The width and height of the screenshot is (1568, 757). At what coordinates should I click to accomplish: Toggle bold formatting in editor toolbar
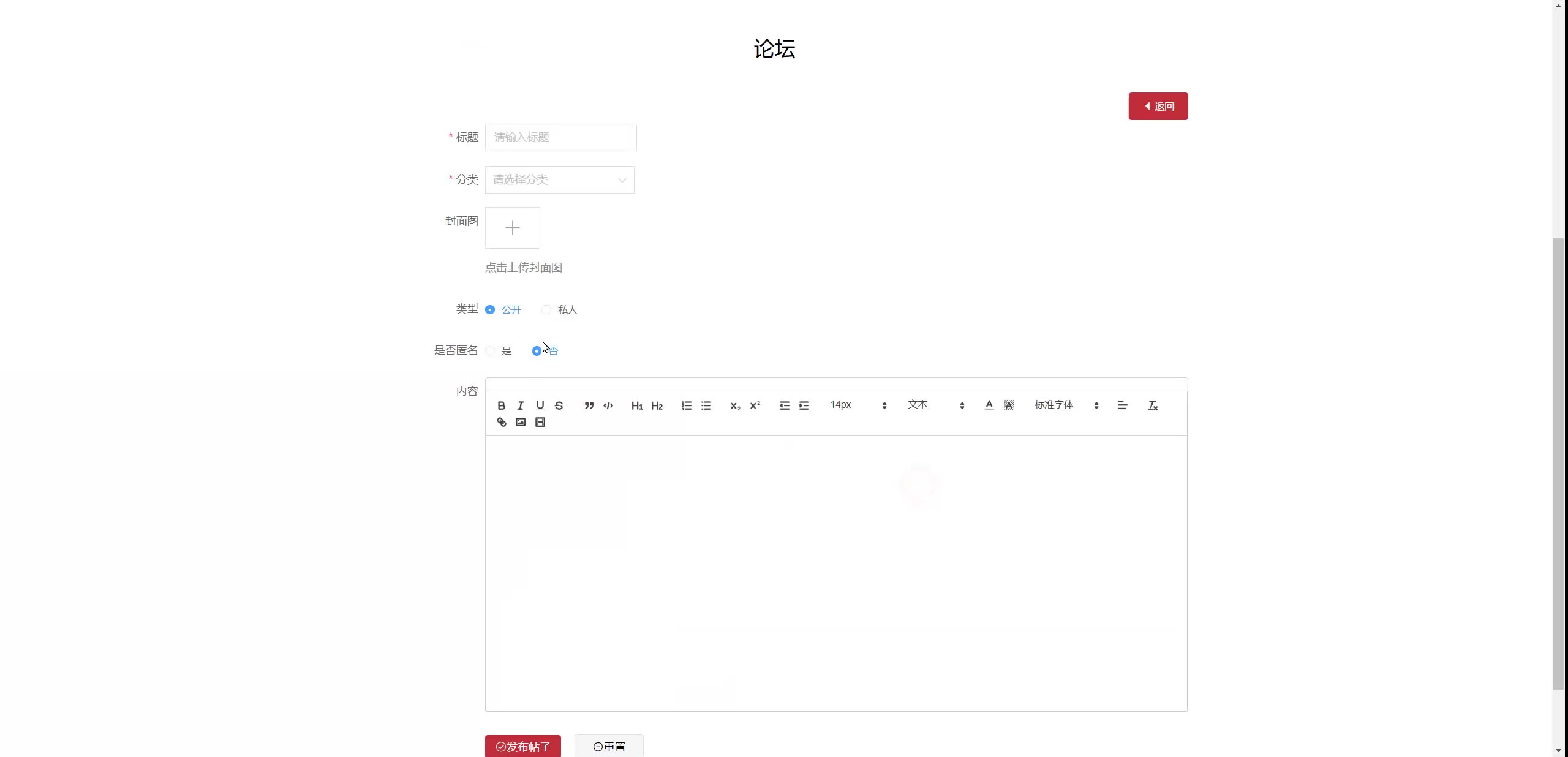[501, 405]
